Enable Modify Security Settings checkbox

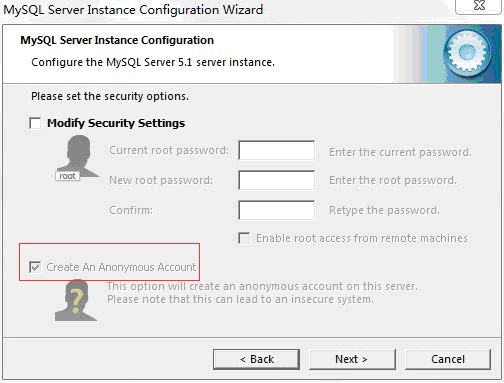pos(35,123)
